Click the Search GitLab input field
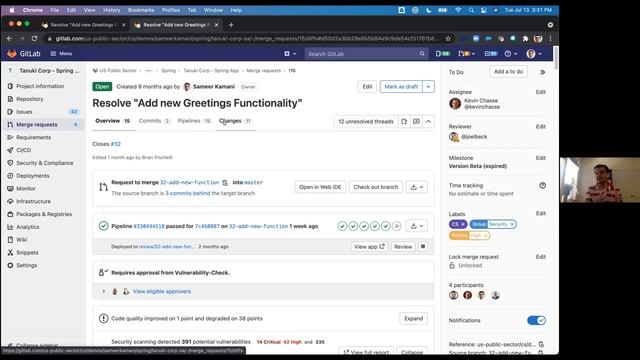The image size is (640, 360). tap(366, 53)
